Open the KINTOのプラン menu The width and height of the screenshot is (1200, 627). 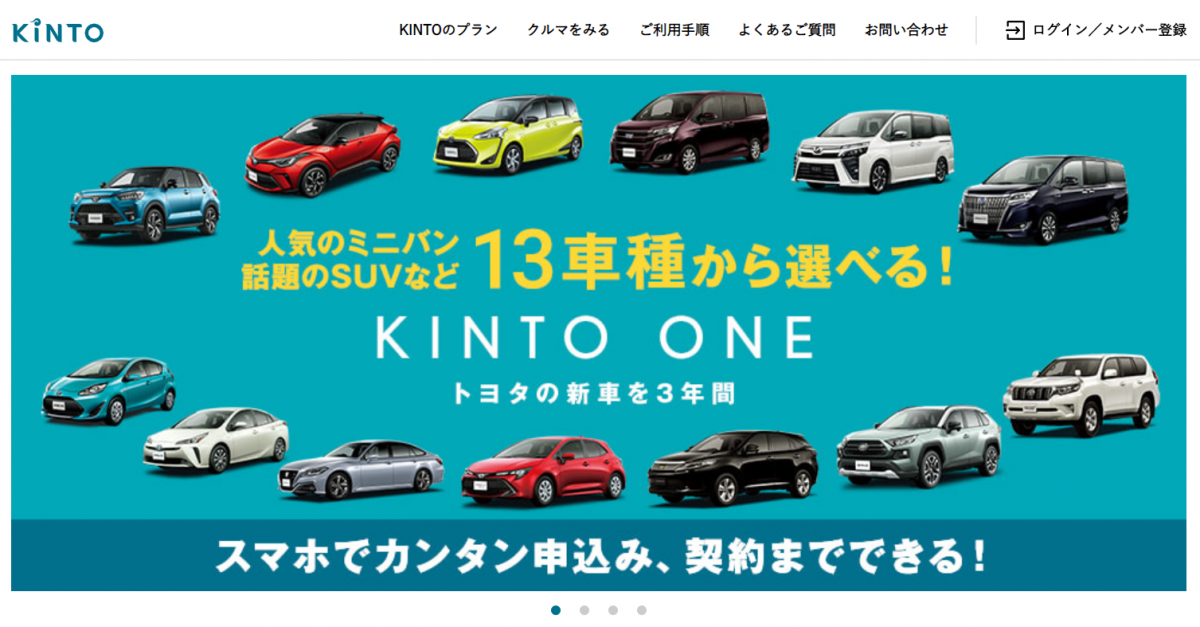(448, 30)
